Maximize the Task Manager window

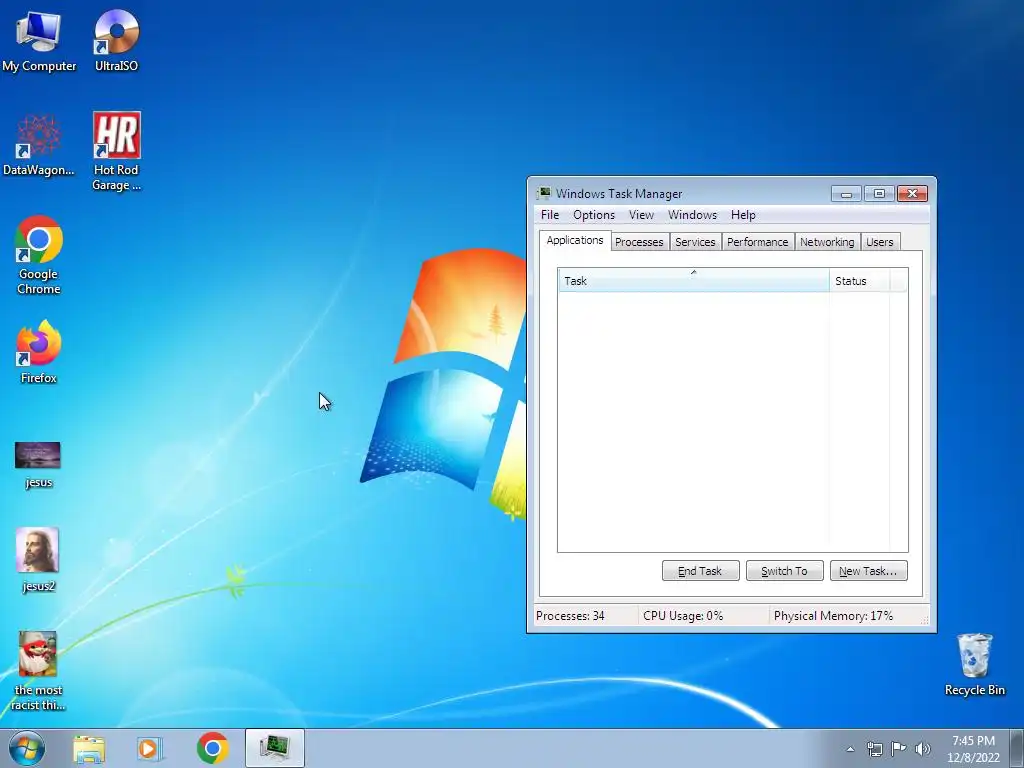point(879,194)
